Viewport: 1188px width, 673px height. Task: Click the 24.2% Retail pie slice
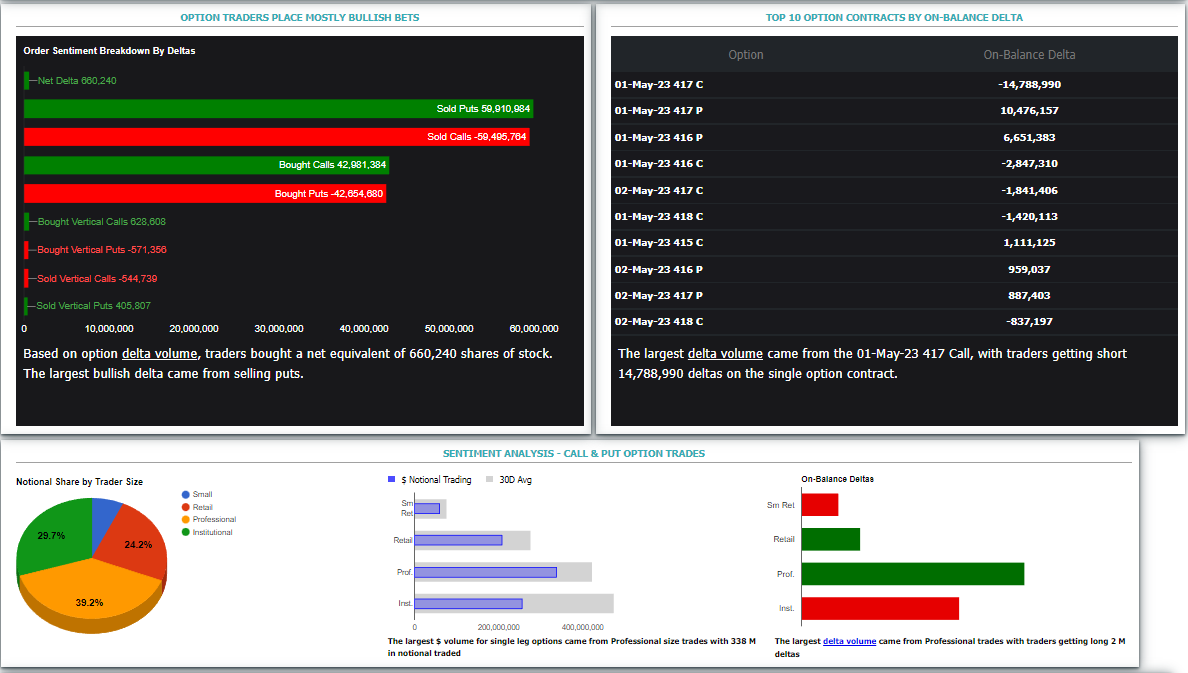point(135,543)
